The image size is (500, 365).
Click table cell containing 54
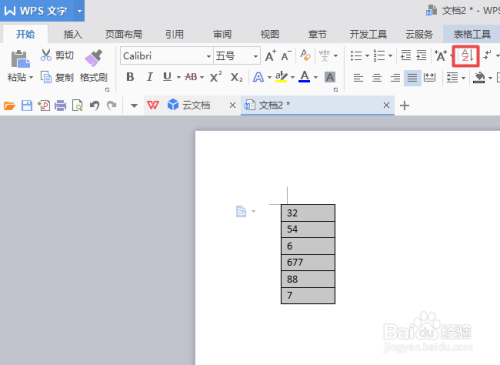pyautogui.click(x=308, y=229)
